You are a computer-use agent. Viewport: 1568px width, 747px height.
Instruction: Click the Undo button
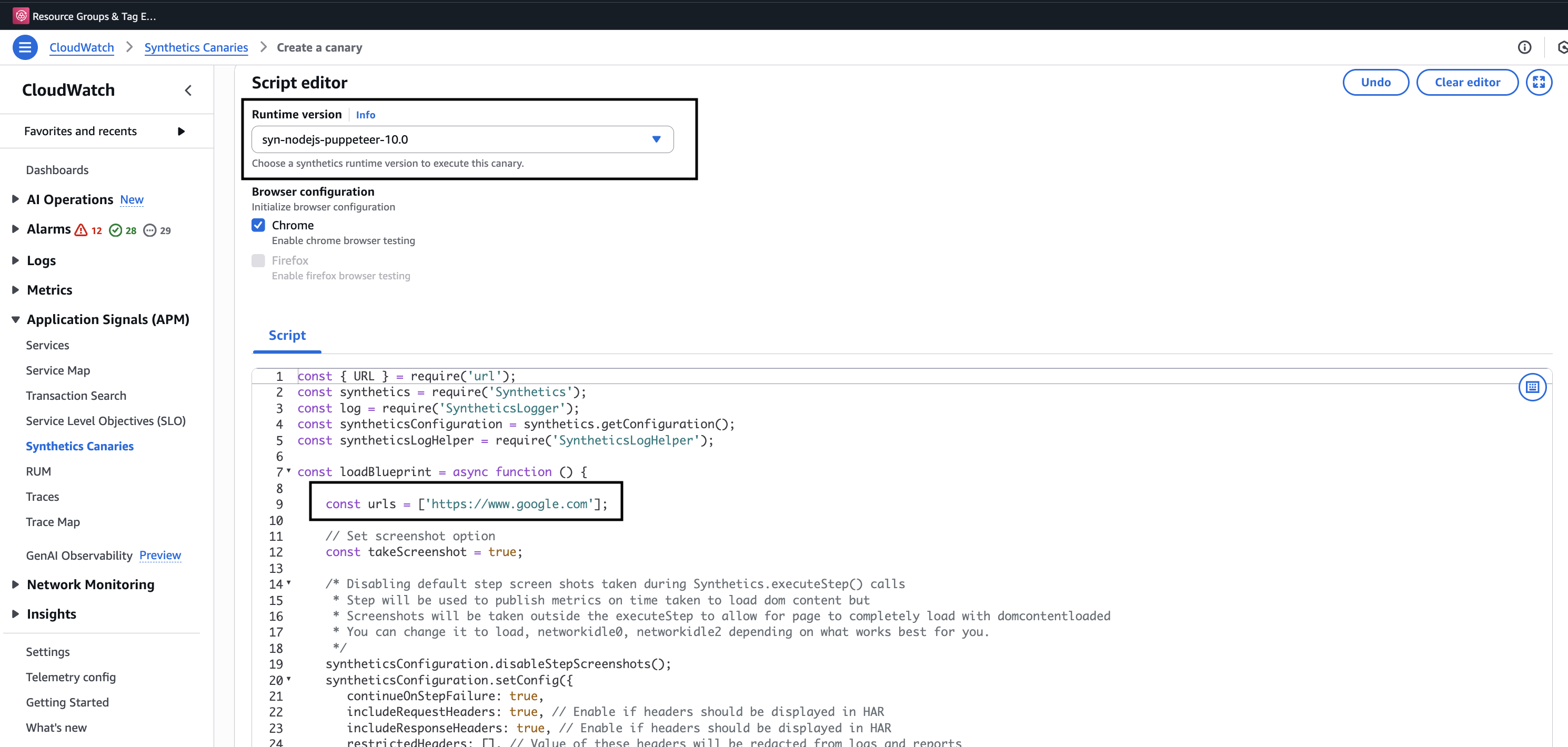point(1375,82)
